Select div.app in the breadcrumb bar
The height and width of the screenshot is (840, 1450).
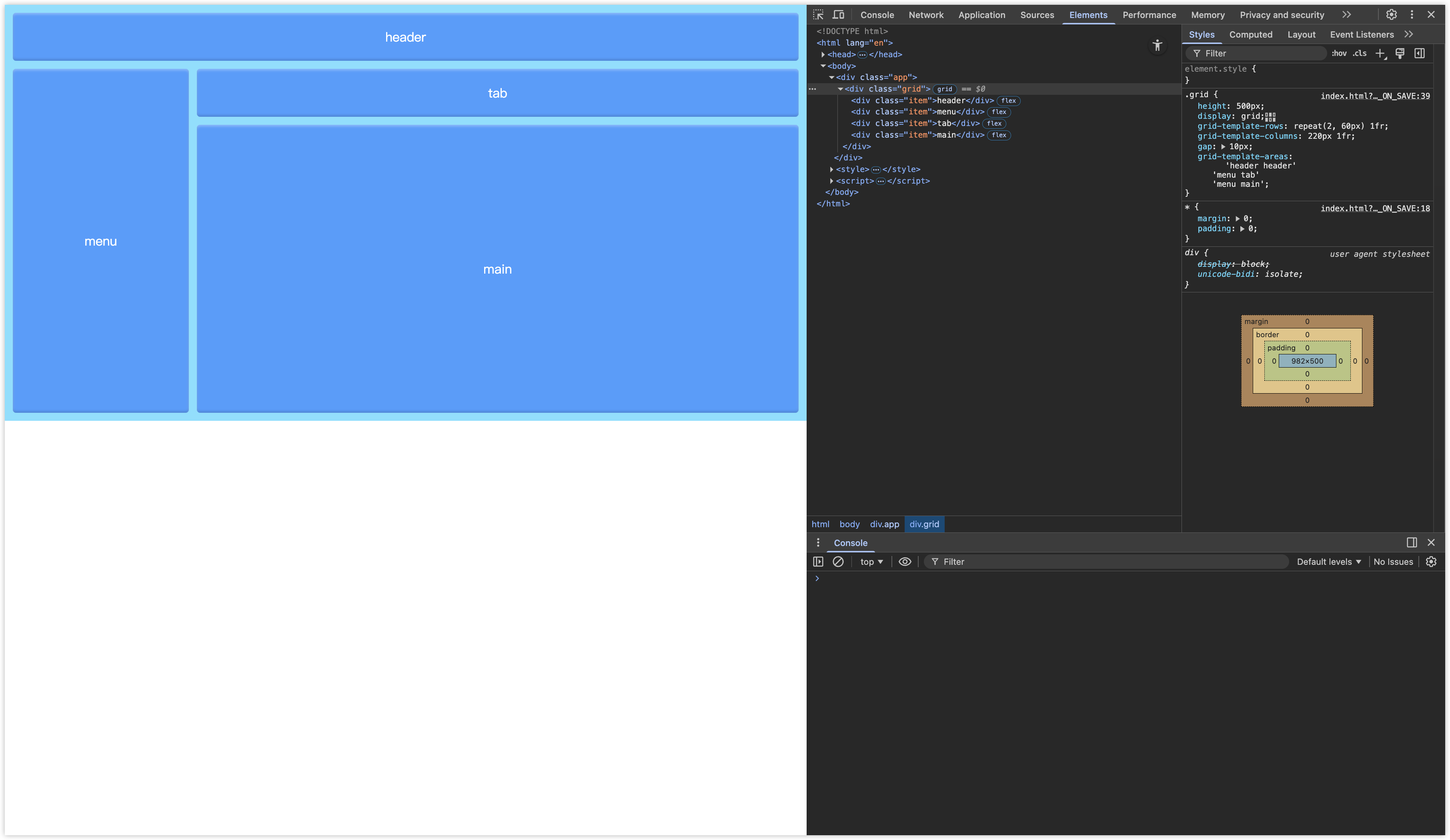pos(884,524)
